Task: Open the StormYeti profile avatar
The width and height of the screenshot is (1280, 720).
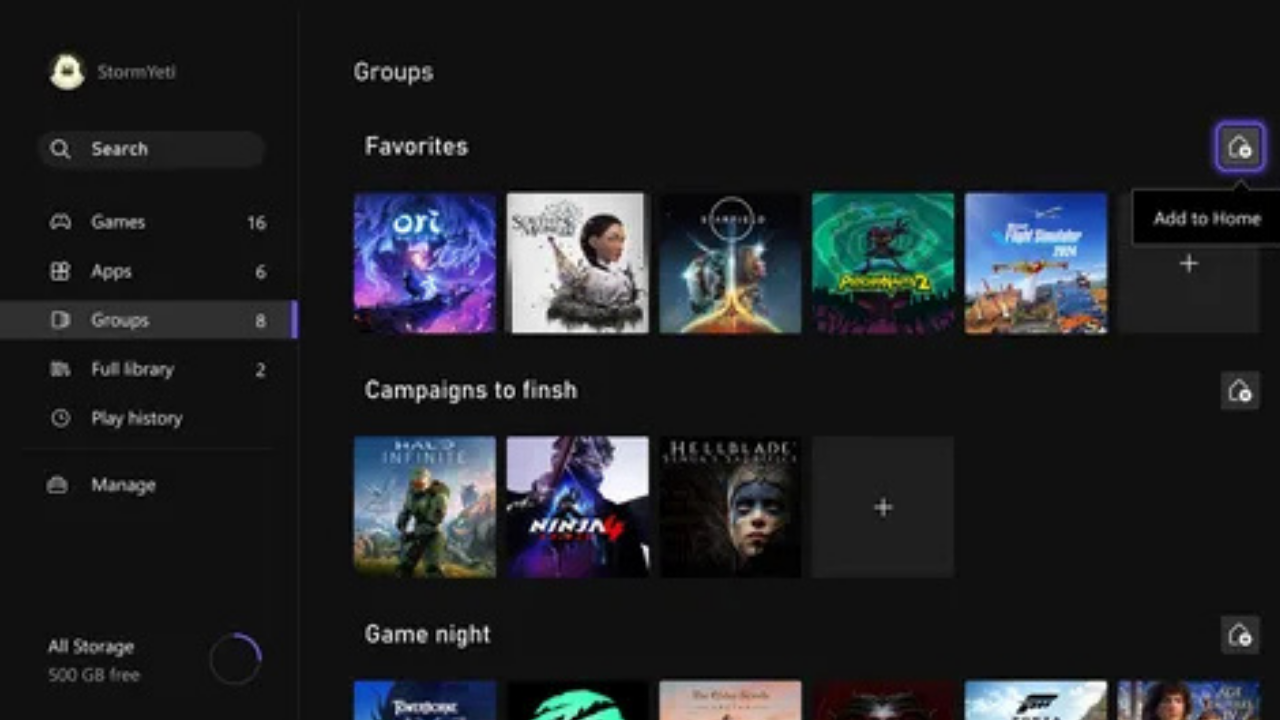Action: click(x=67, y=71)
